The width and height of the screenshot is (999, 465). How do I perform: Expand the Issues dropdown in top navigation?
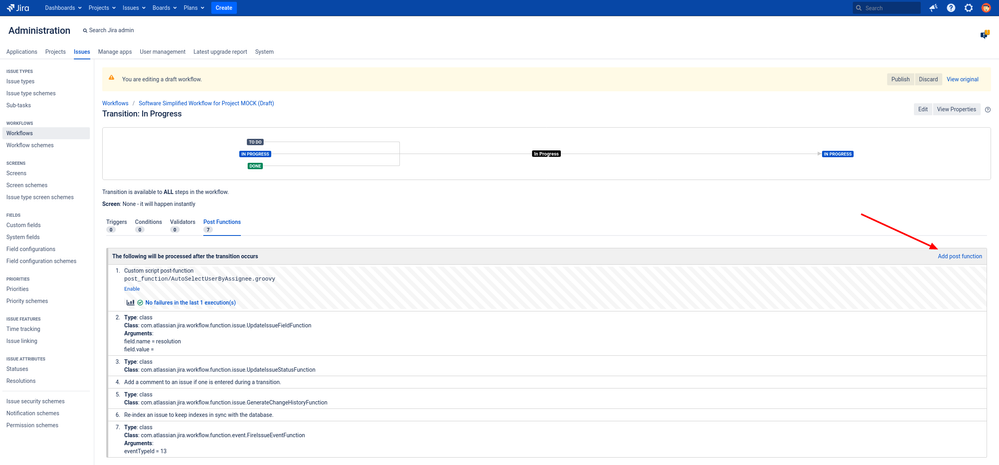tap(134, 8)
